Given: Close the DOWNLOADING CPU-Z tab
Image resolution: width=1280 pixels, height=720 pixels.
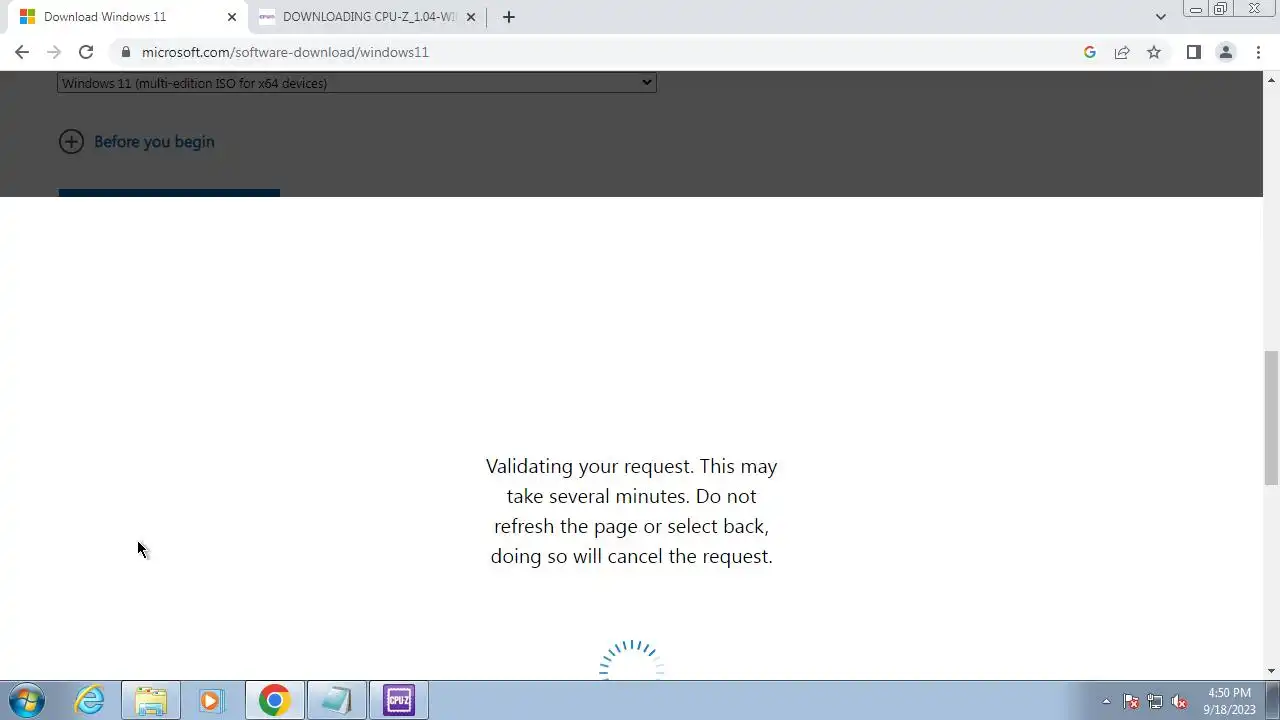Looking at the screenshot, I should pyautogui.click(x=471, y=17).
